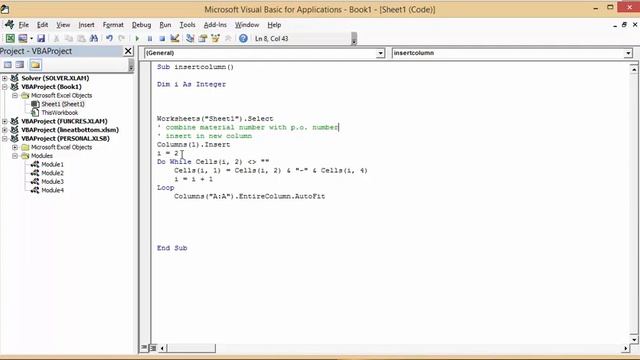This screenshot has width=640, height=360.
Task: Select Sheet1 (Sheet1) in project tree
Action: (x=62, y=104)
